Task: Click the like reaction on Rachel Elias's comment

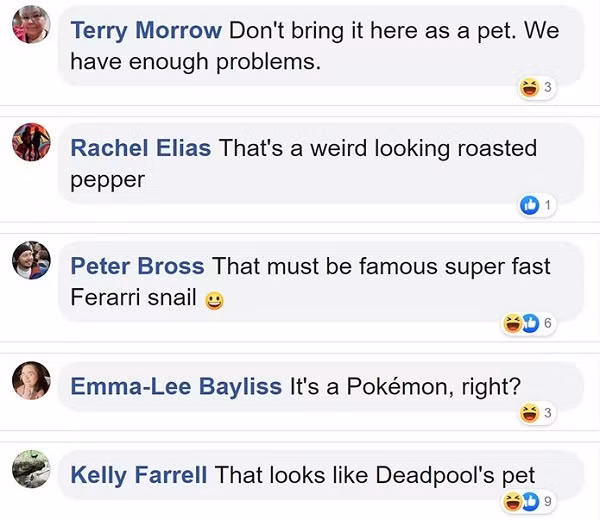Action: 529,206
